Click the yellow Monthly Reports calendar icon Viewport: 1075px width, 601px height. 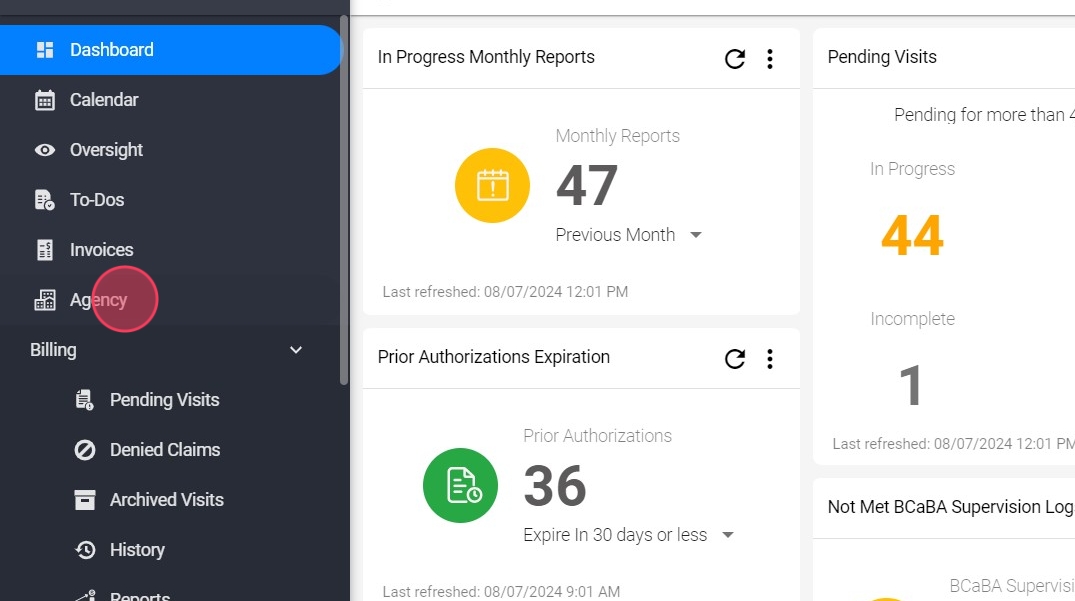point(492,185)
